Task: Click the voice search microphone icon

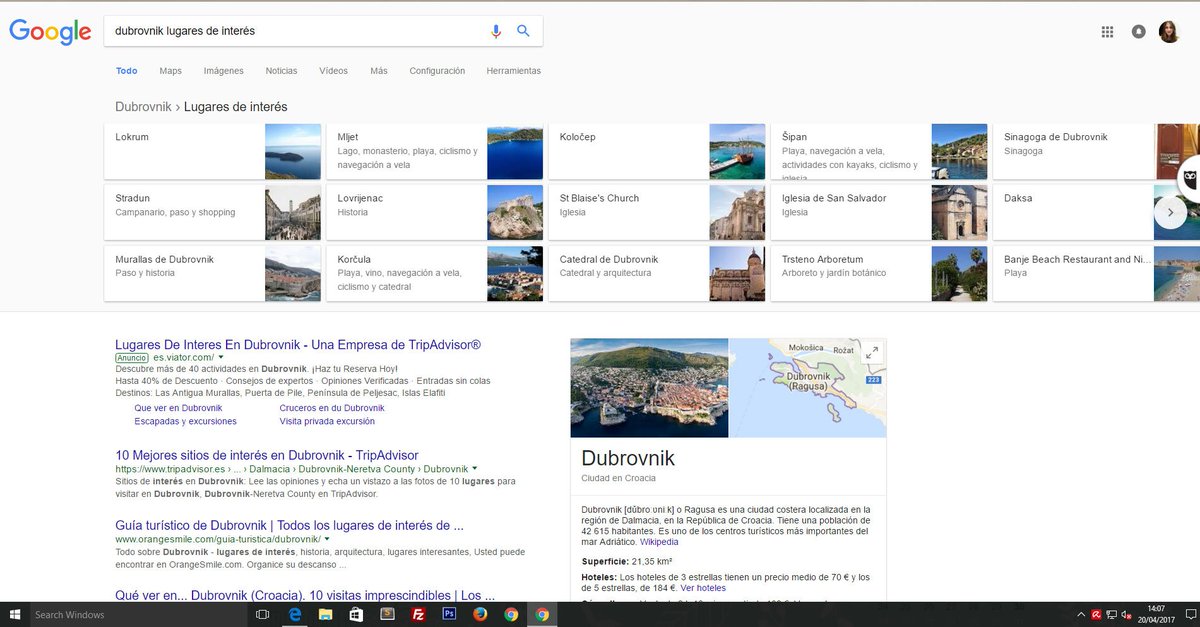Action: (495, 31)
